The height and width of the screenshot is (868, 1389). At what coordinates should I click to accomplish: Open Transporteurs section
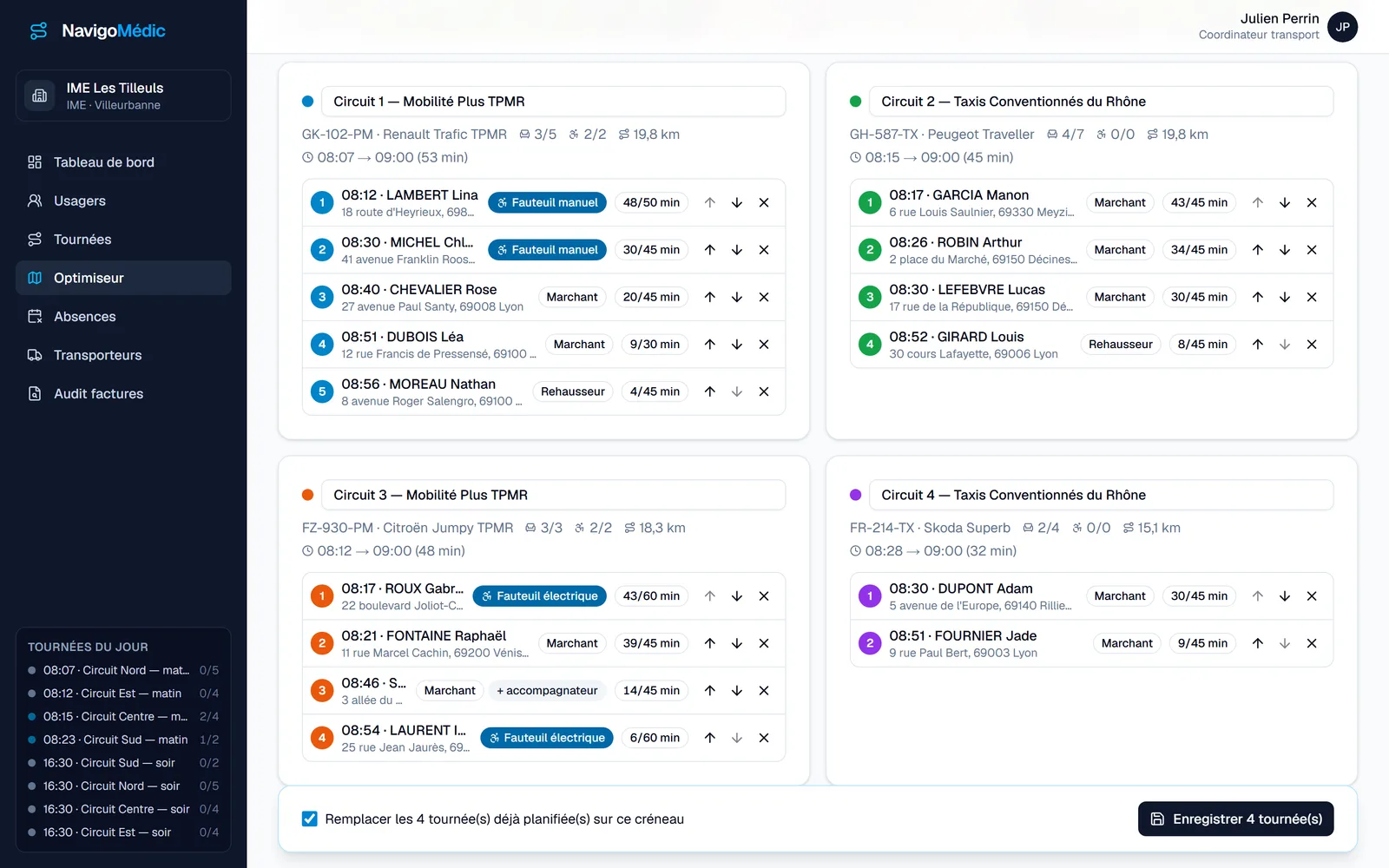pos(123,355)
